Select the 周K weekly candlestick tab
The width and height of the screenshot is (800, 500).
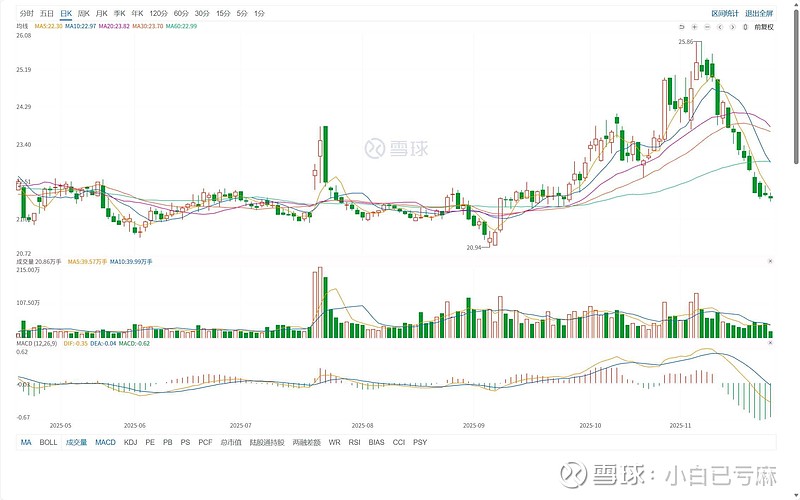84,13
